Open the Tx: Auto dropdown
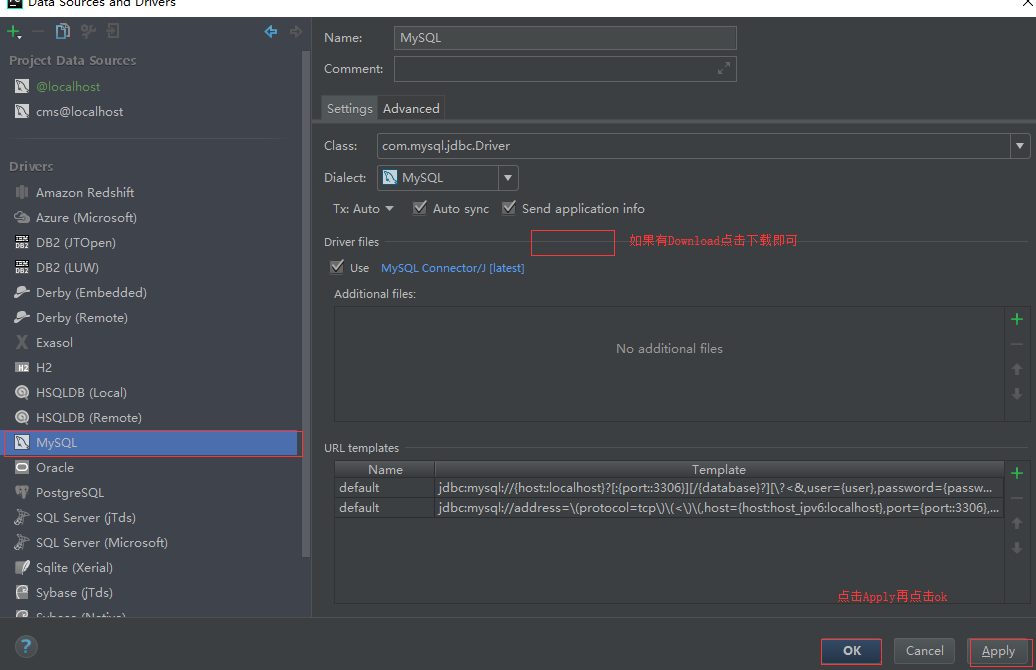The height and width of the screenshot is (670, 1036). coord(363,209)
